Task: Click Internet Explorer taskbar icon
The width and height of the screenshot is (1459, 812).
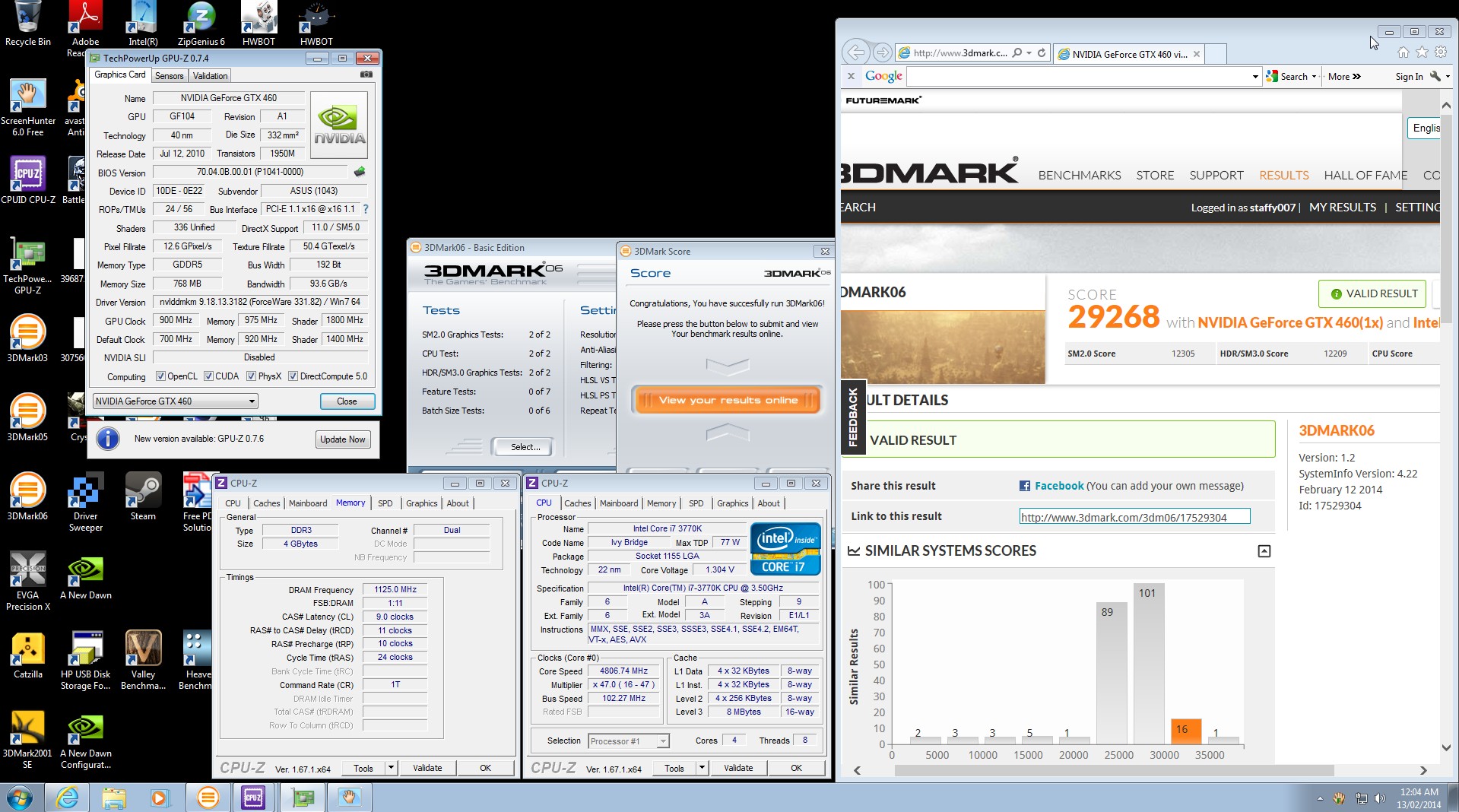Action: point(67,798)
